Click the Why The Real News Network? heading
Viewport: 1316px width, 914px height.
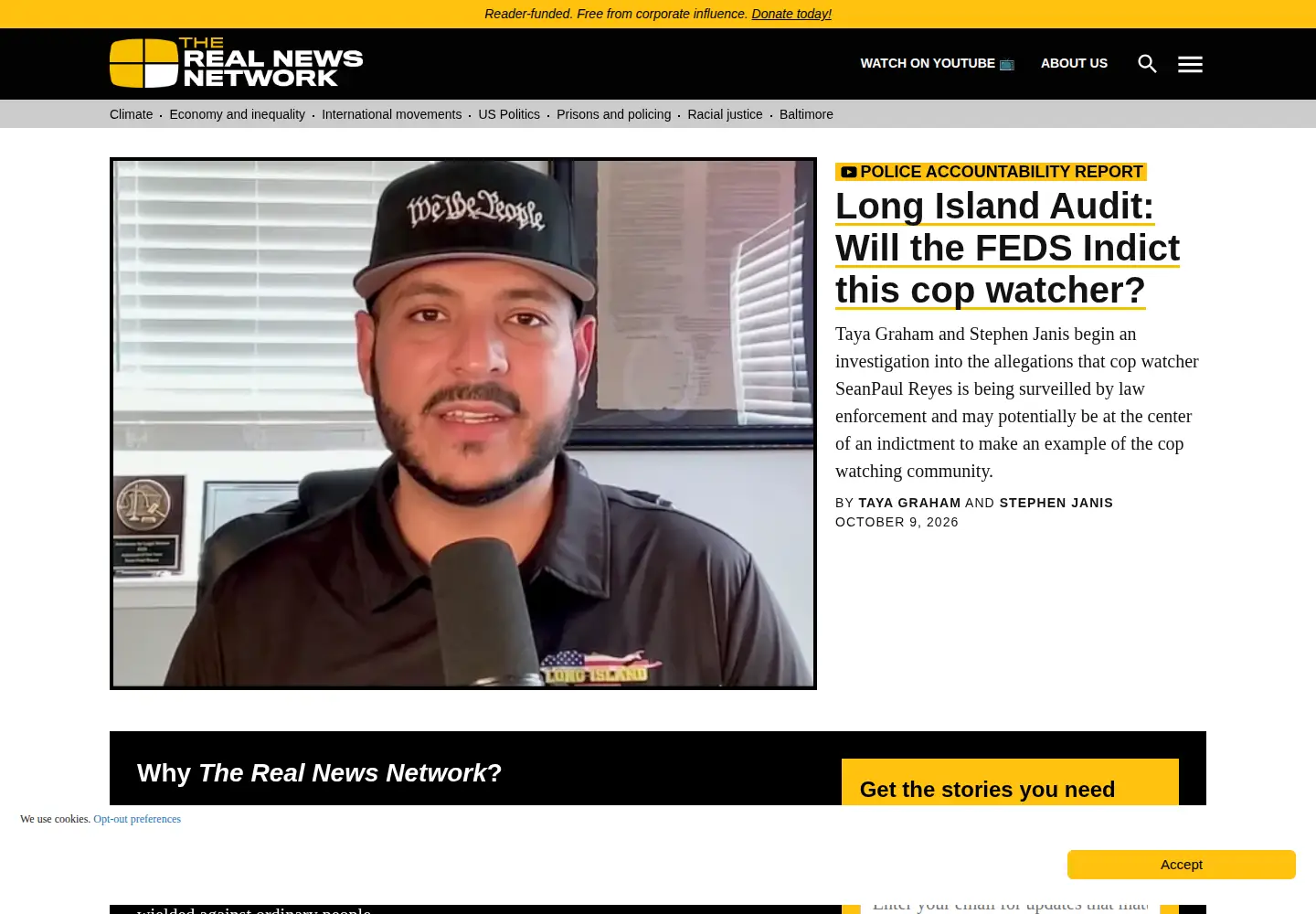(319, 773)
